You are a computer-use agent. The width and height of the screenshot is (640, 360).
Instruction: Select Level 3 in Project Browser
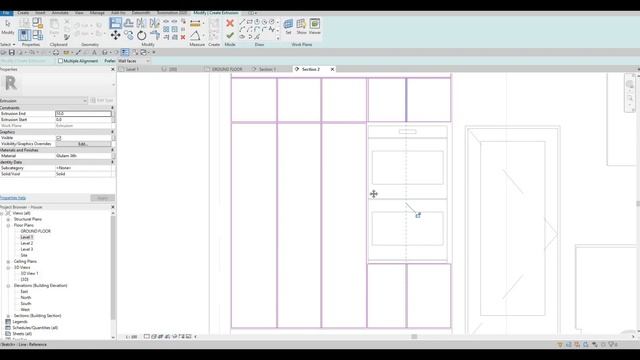(27, 249)
